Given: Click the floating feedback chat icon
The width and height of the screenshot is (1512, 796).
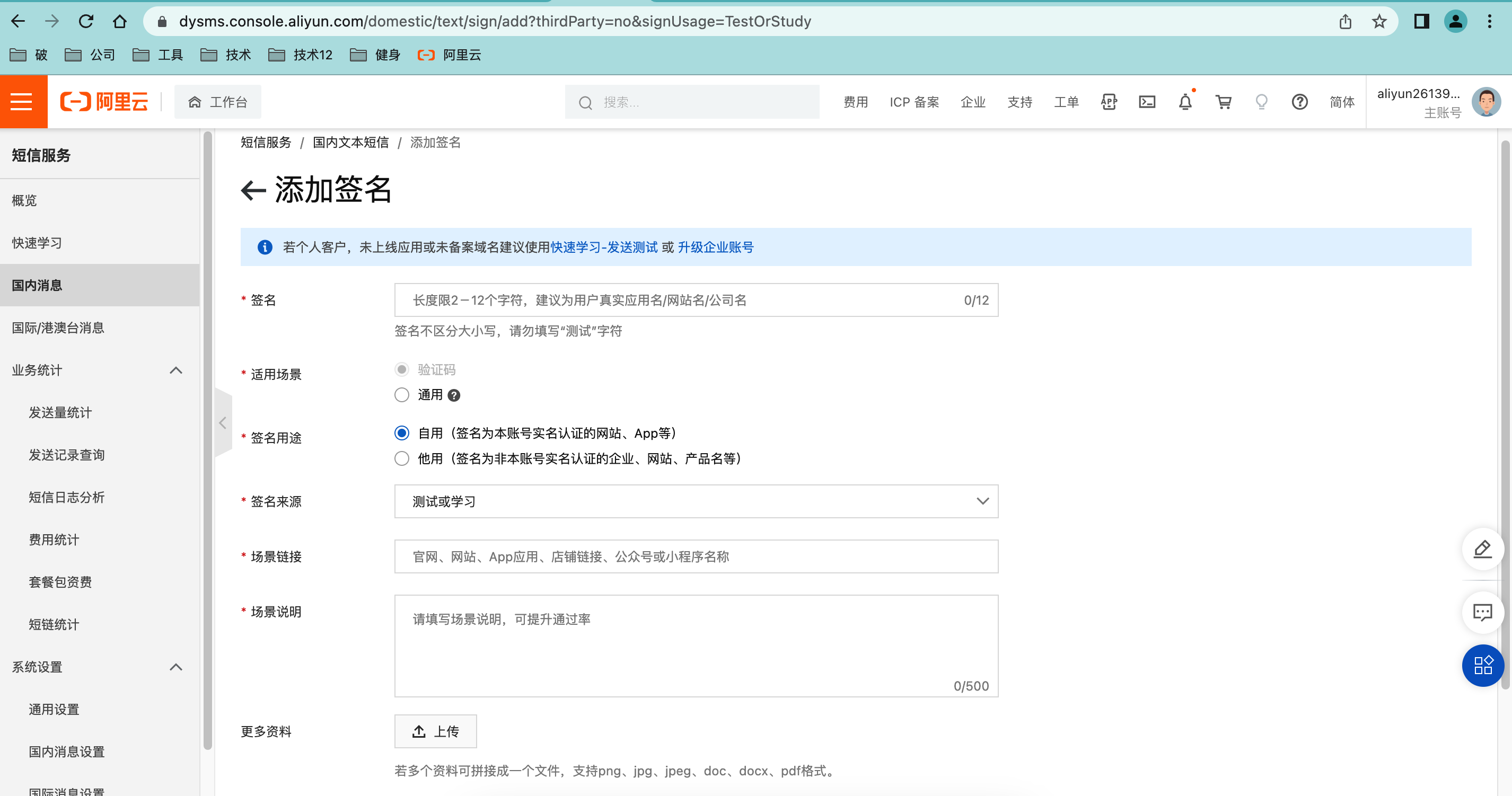Looking at the screenshot, I should click(x=1482, y=613).
